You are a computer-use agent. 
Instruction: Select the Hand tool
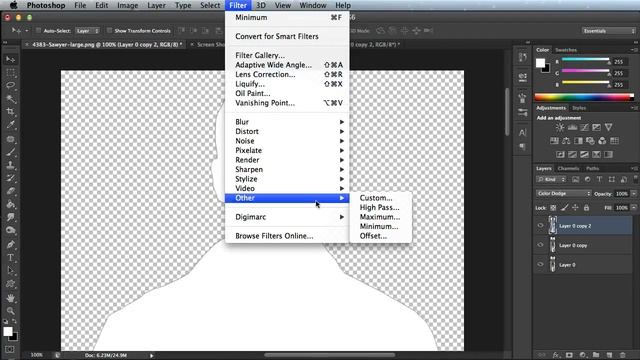pos(11,298)
